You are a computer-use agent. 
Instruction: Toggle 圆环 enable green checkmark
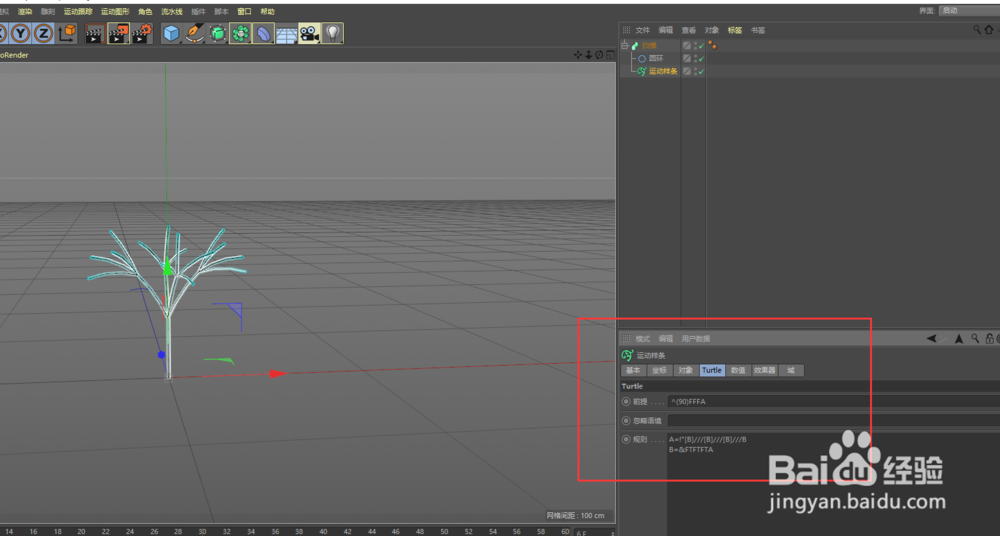[x=702, y=59]
